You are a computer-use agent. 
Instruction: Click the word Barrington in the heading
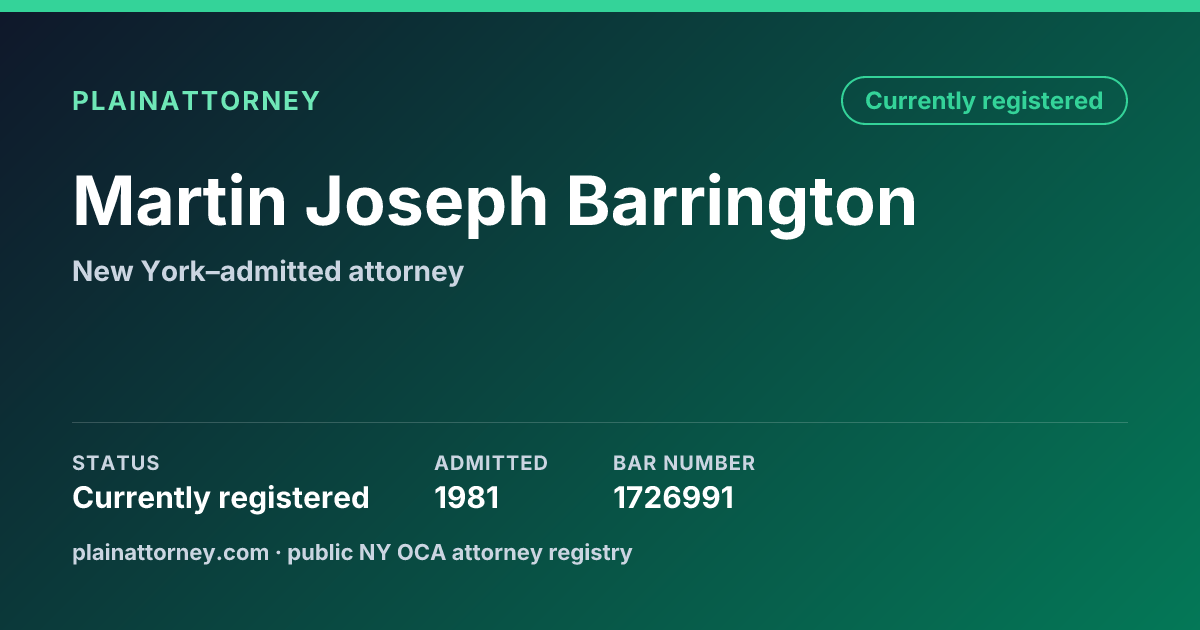click(x=742, y=203)
